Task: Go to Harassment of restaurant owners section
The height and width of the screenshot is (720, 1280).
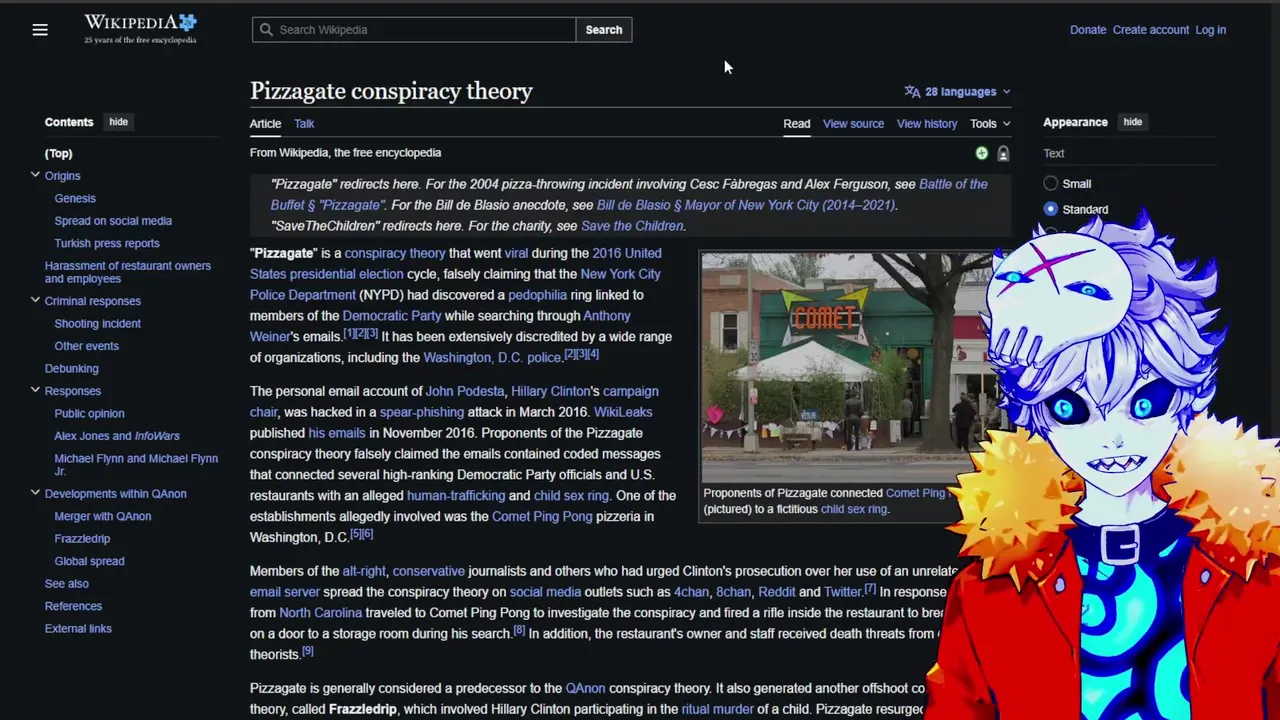Action: (x=128, y=272)
